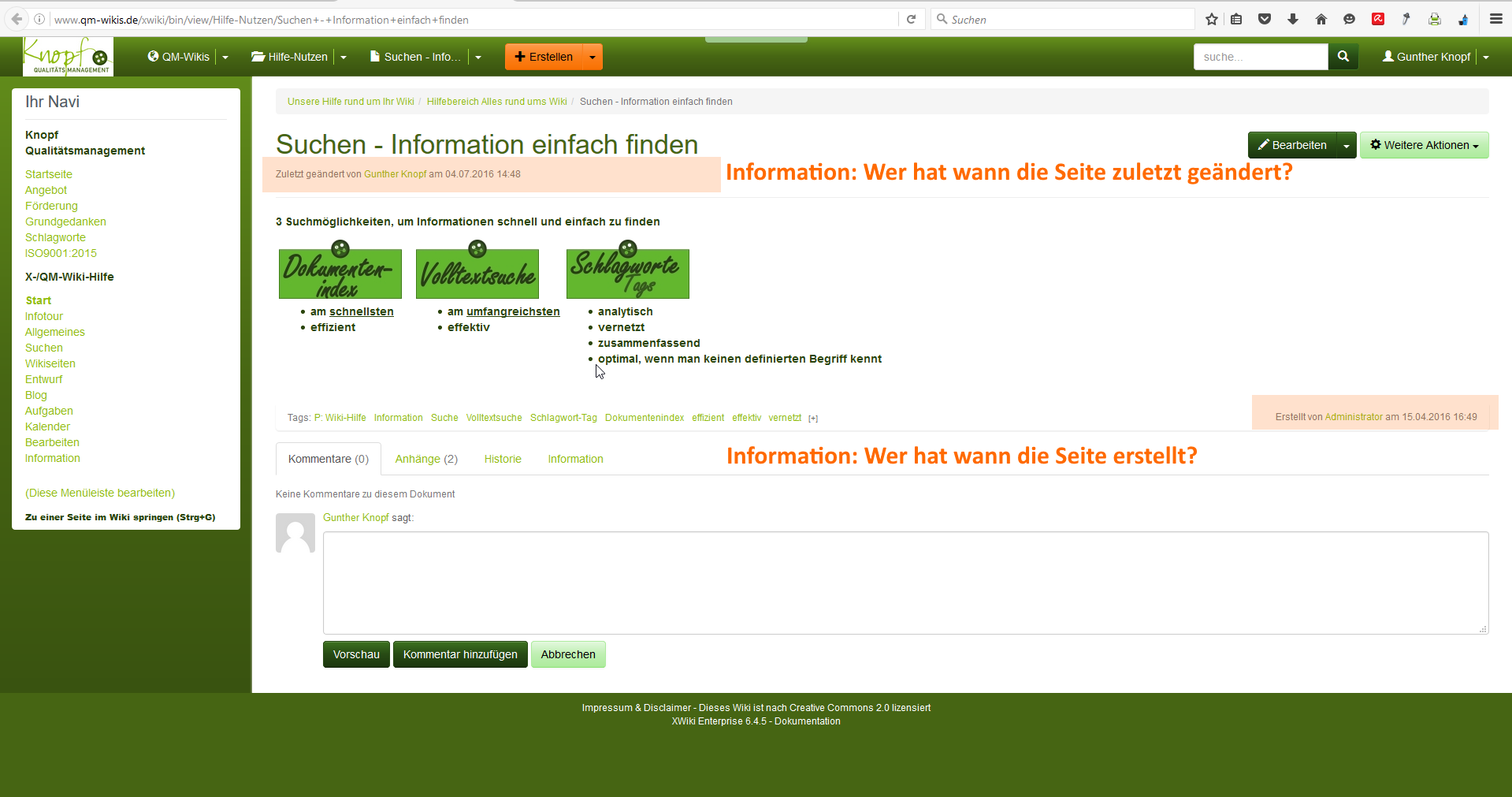
Task: Click the Pocket icon in browser toolbar
Action: pyautogui.click(x=1265, y=20)
